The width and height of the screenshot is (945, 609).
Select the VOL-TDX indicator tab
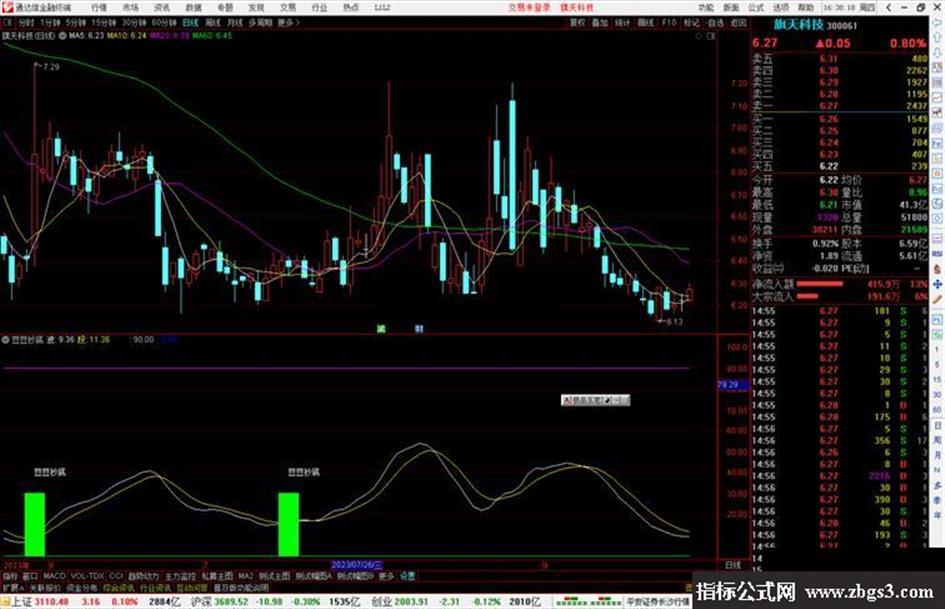88,576
